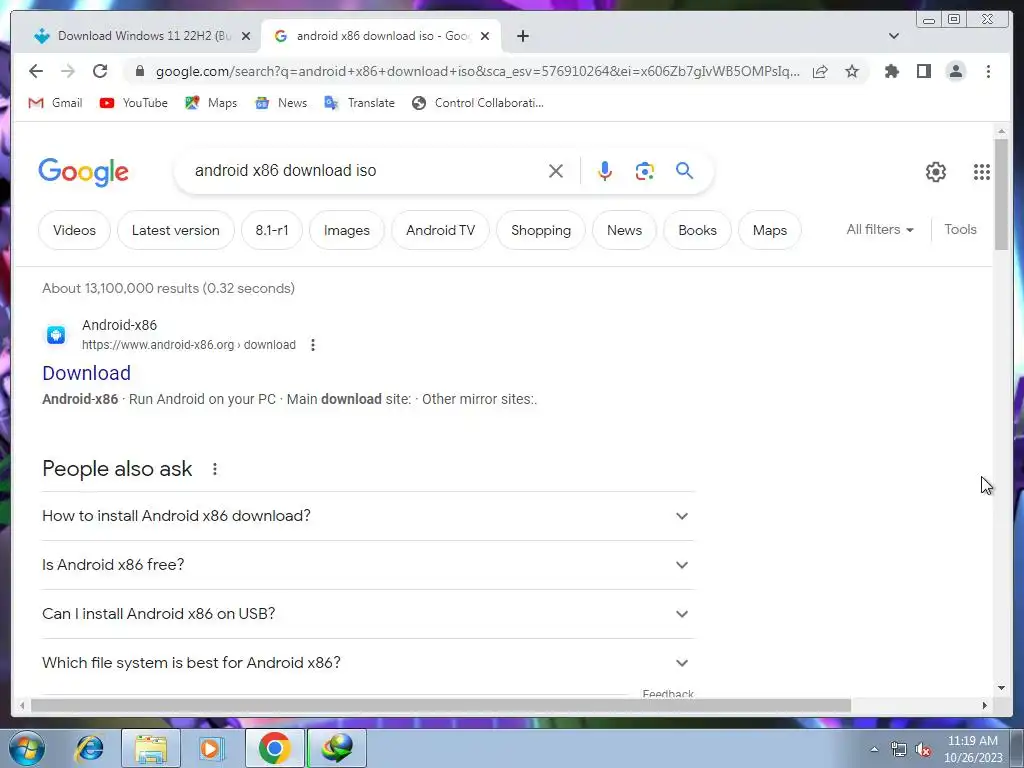Open a new tab with plus button
The height and width of the screenshot is (768, 1024).
click(522, 36)
